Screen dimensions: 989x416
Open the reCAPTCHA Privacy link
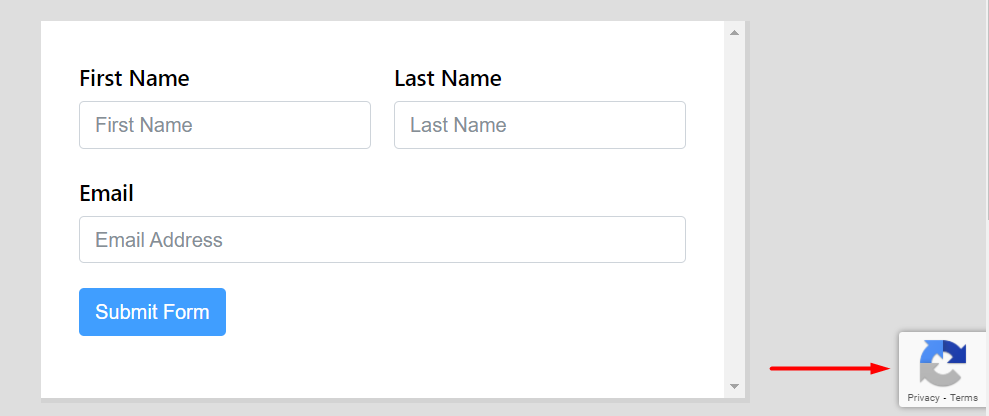923,398
